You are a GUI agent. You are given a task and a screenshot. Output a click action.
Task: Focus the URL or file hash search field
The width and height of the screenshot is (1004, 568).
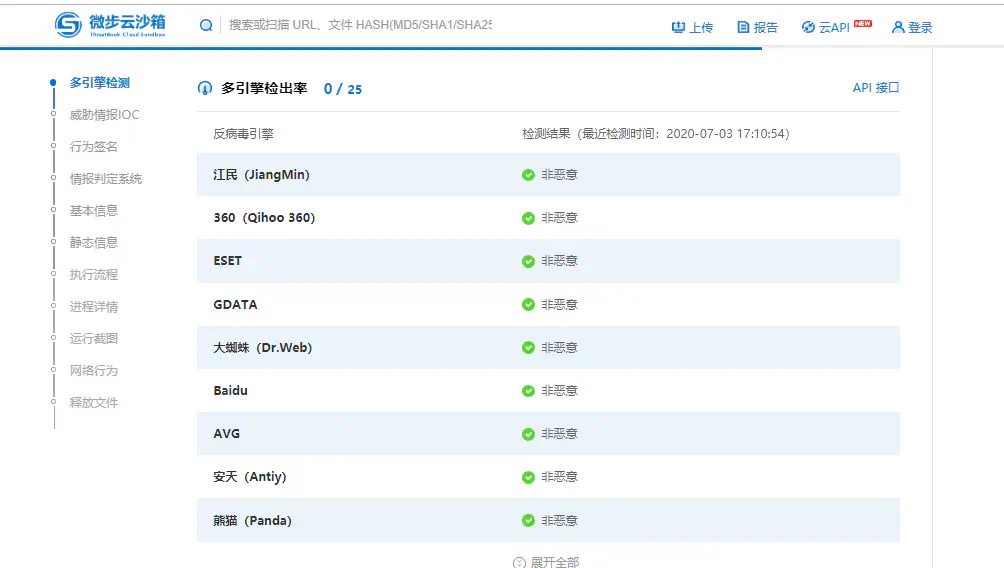point(360,25)
